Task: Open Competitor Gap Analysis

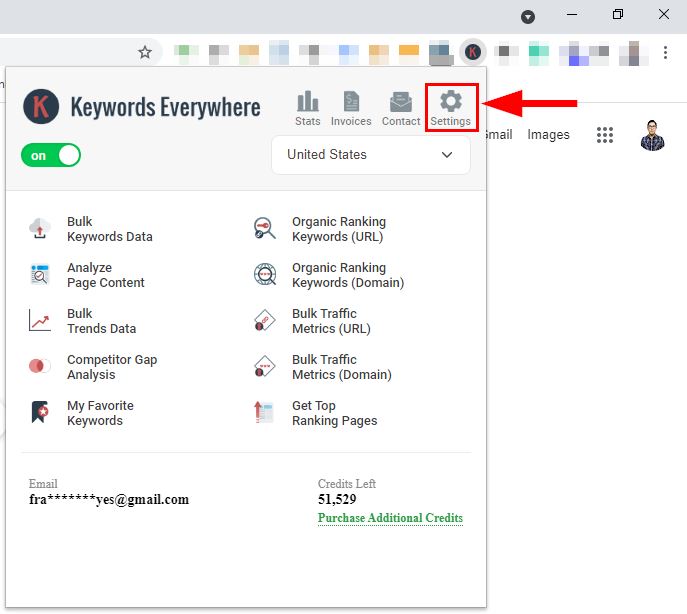Action: [x=112, y=367]
